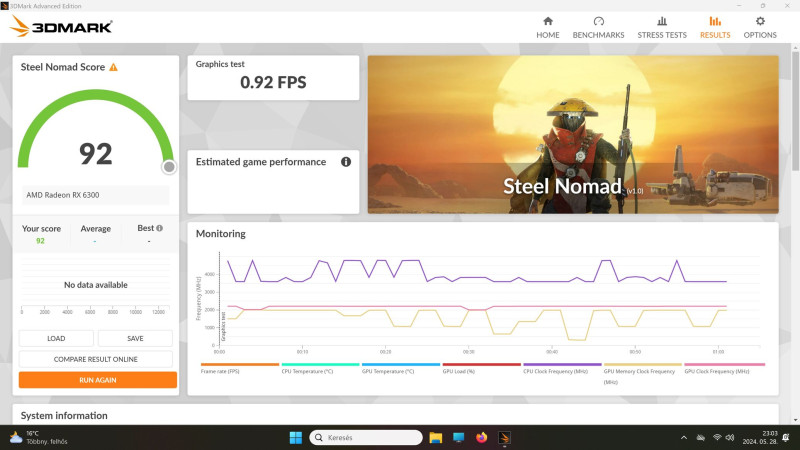This screenshot has height=450, width=800.
Task: Click the info icon for Estimated game performance
Action: (346, 162)
